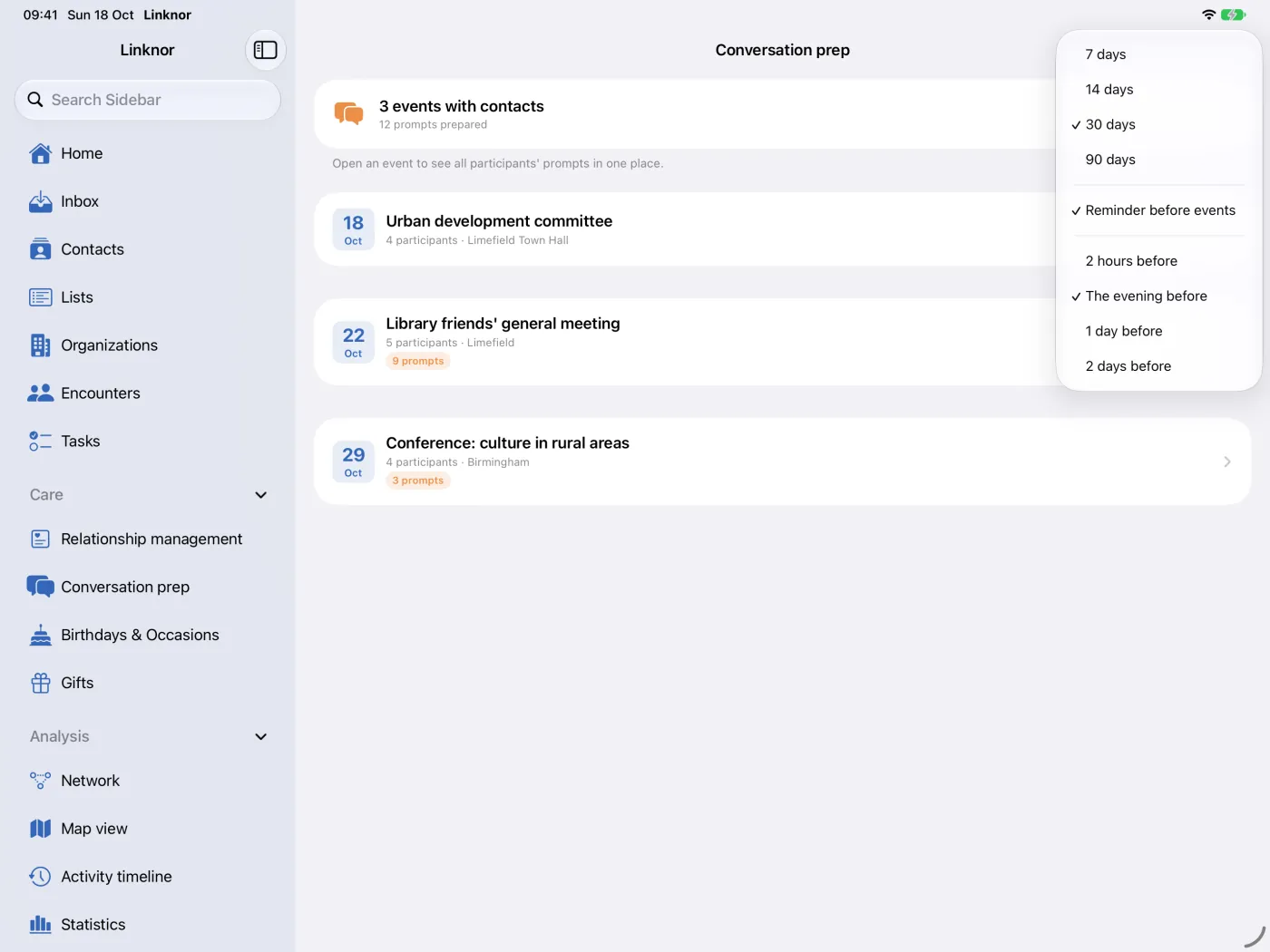Select the checked 30 days option

[x=1159, y=124]
